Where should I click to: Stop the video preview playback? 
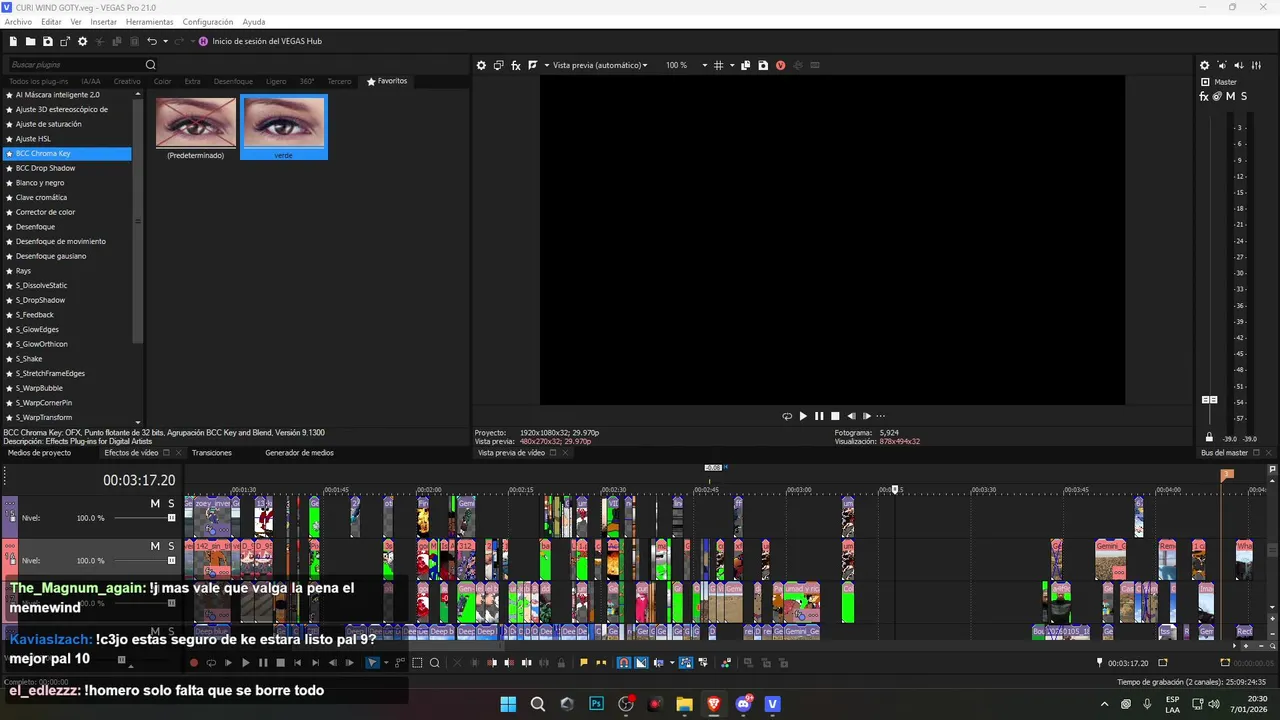click(835, 416)
